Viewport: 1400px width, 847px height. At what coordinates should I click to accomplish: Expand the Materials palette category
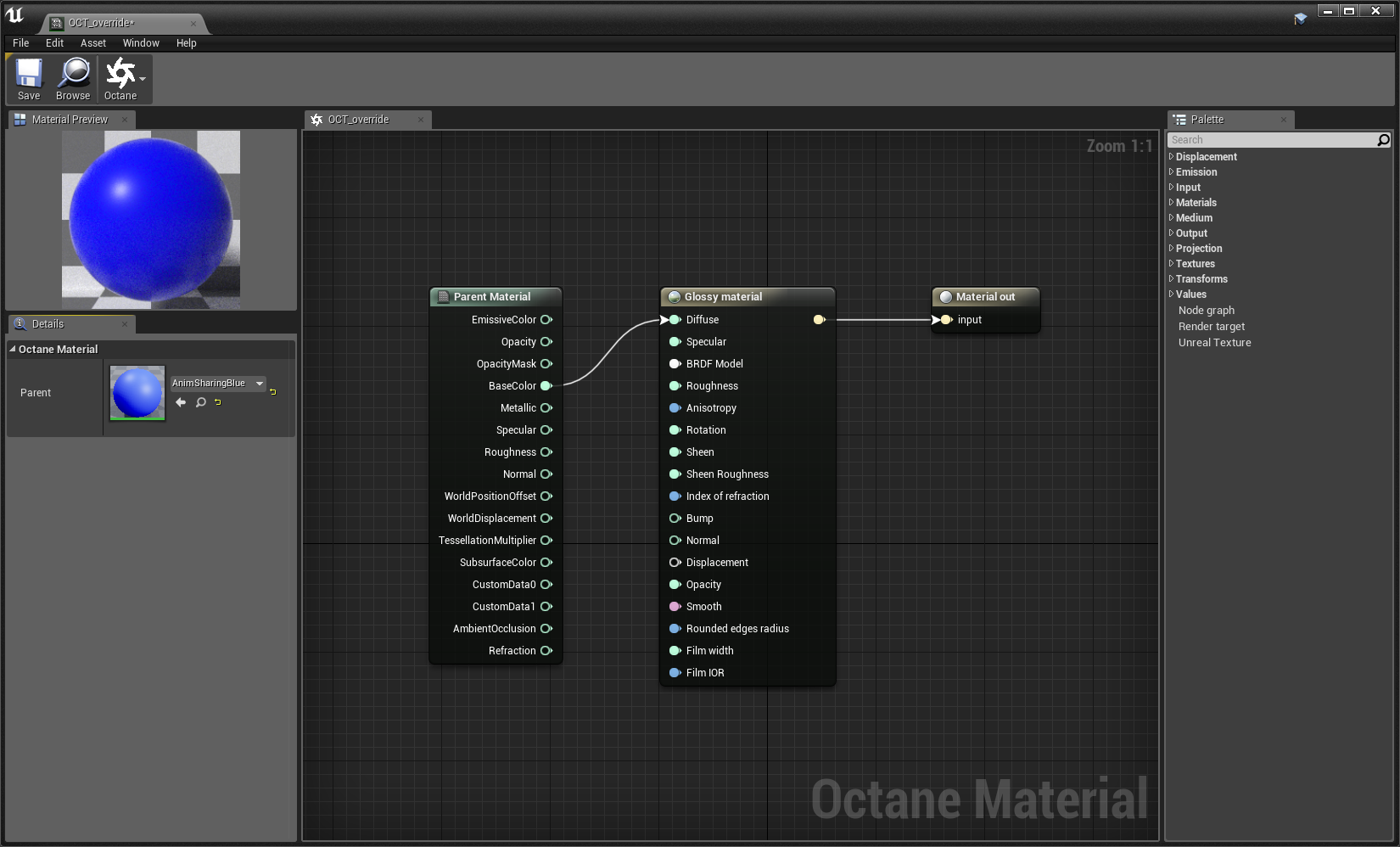tap(1172, 203)
